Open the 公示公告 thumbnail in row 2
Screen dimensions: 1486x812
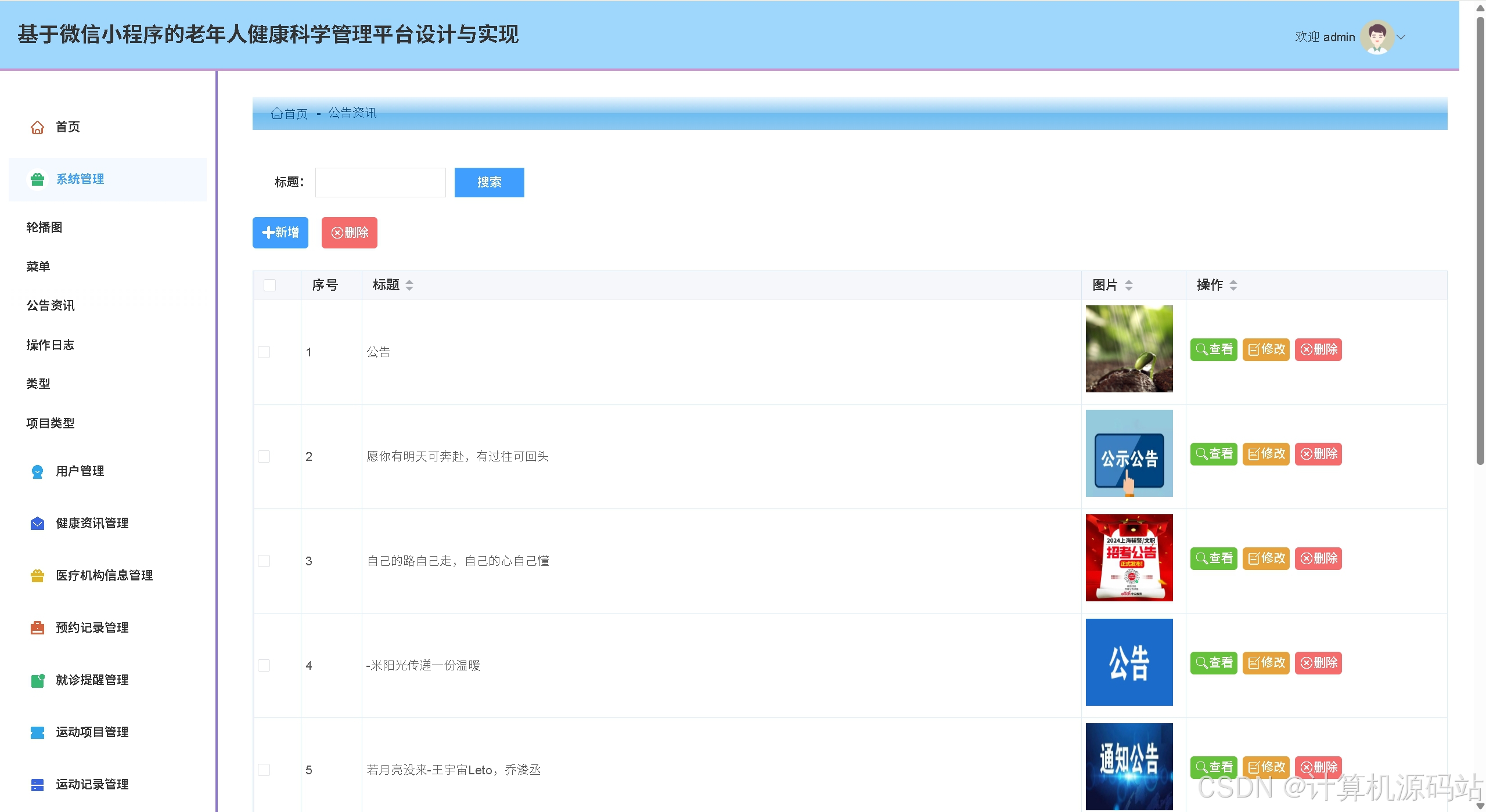click(x=1129, y=453)
